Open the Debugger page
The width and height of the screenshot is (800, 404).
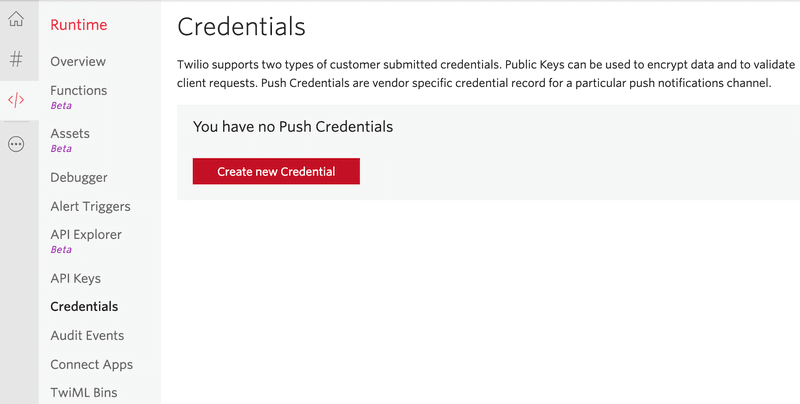tap(79, 177)
